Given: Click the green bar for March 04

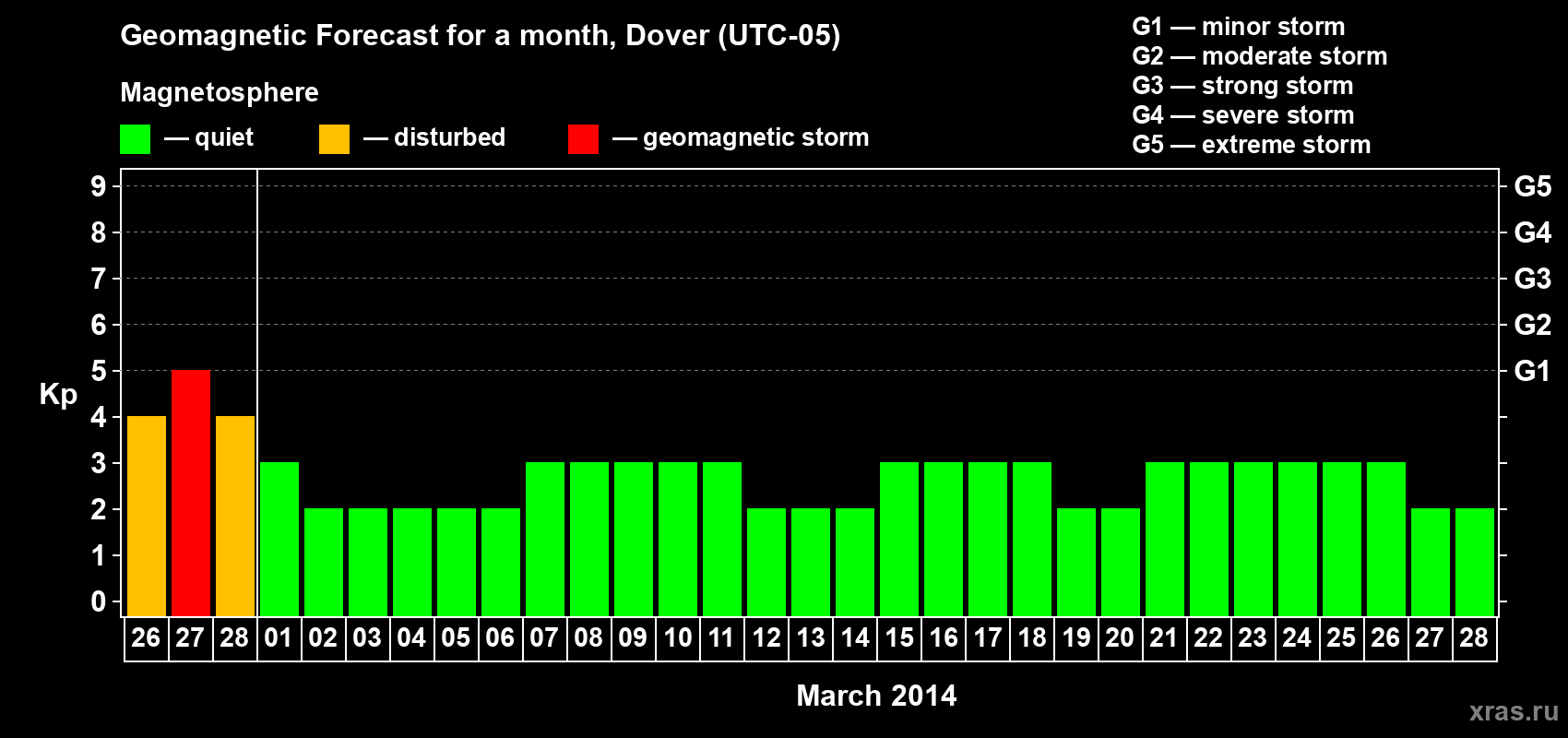Looking at the screenshot, I should pyautogui.click(x=412, y=563).
